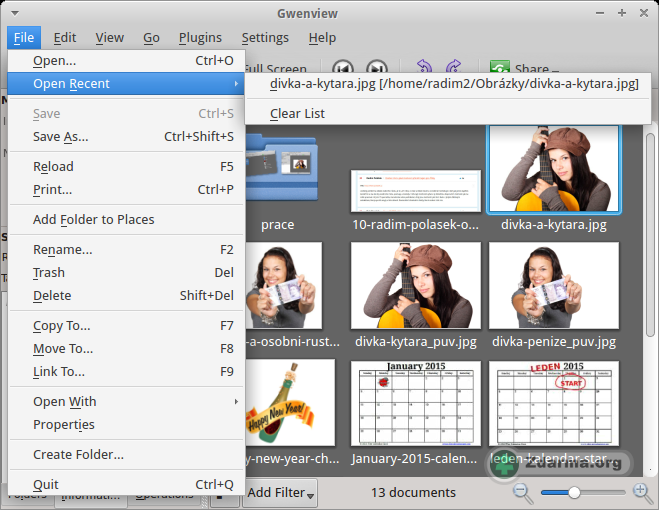This screenshot has width=659, height=510.
Task: Select the January-2015-calen... thumbnail
Action: [416, 403]
